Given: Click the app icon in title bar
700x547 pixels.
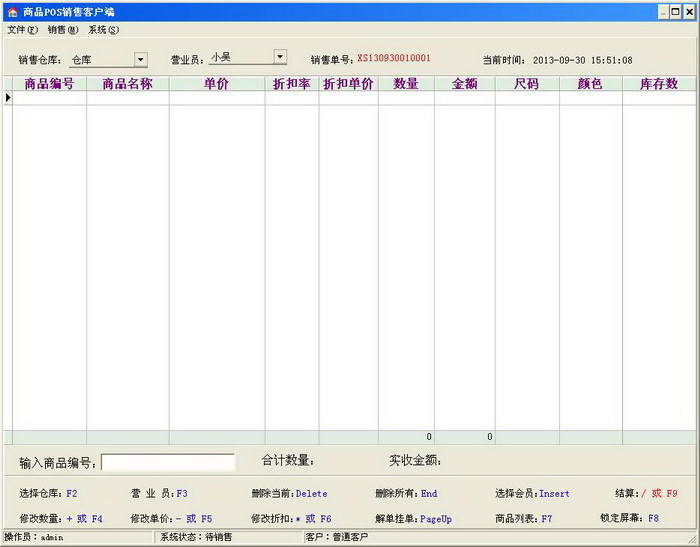Looking at the screenshot, I should 12,12.
